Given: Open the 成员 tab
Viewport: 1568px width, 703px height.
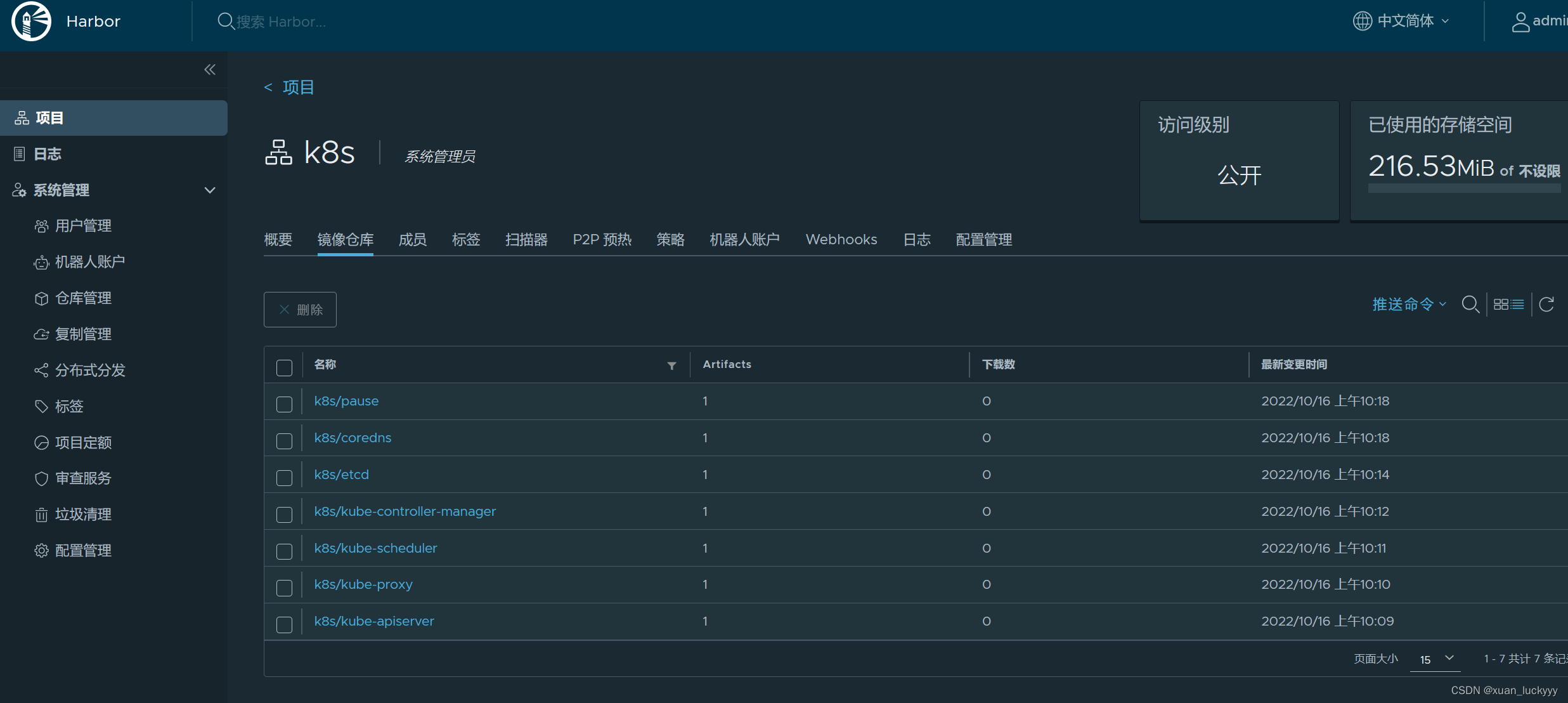Looking at the screenshot, I should (x=412, y=240).
